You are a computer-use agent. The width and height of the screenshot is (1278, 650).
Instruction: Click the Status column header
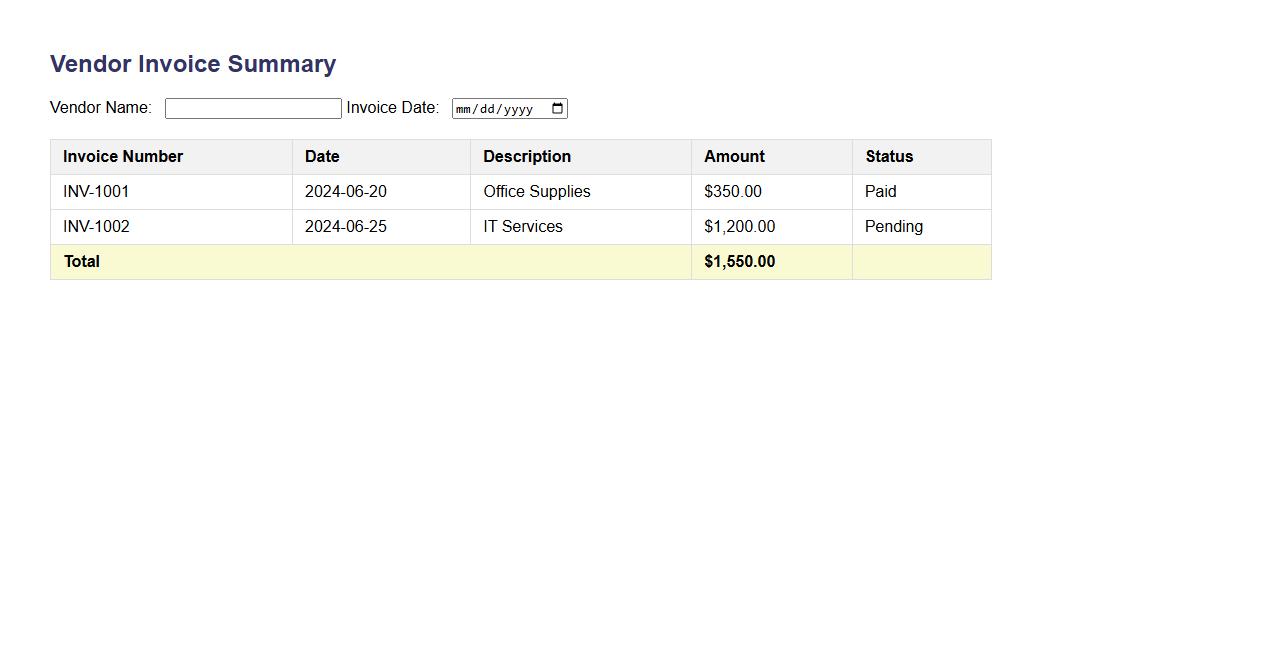[x=889, y=157]
